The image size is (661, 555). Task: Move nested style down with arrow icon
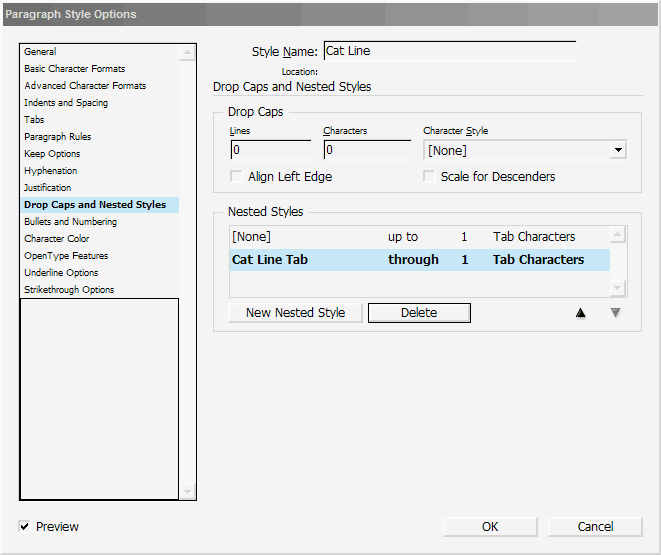[x=616, y=313]
